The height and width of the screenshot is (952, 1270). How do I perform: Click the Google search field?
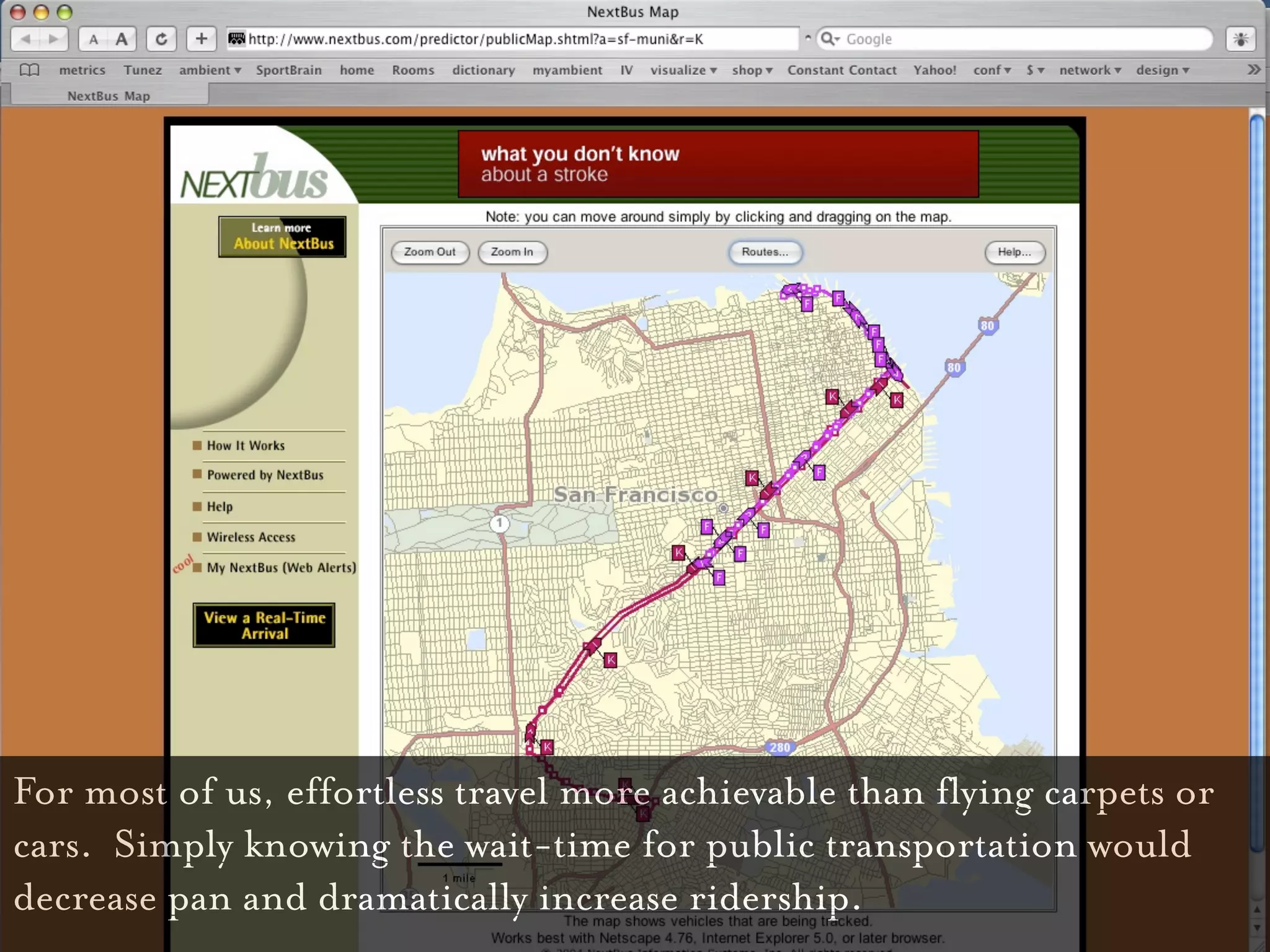pos(1015,39)
